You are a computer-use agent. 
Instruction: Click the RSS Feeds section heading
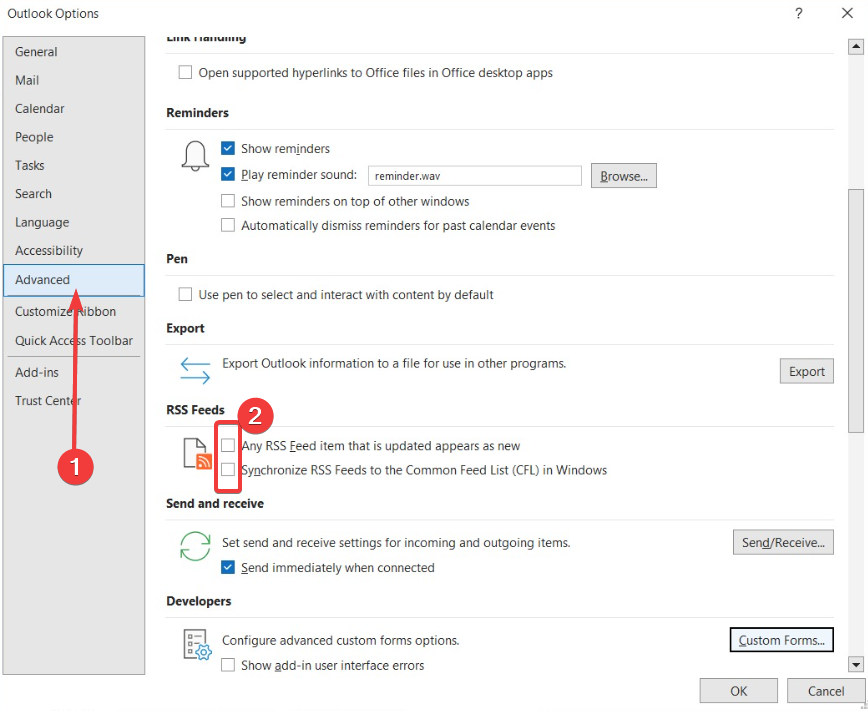[195, 410]
